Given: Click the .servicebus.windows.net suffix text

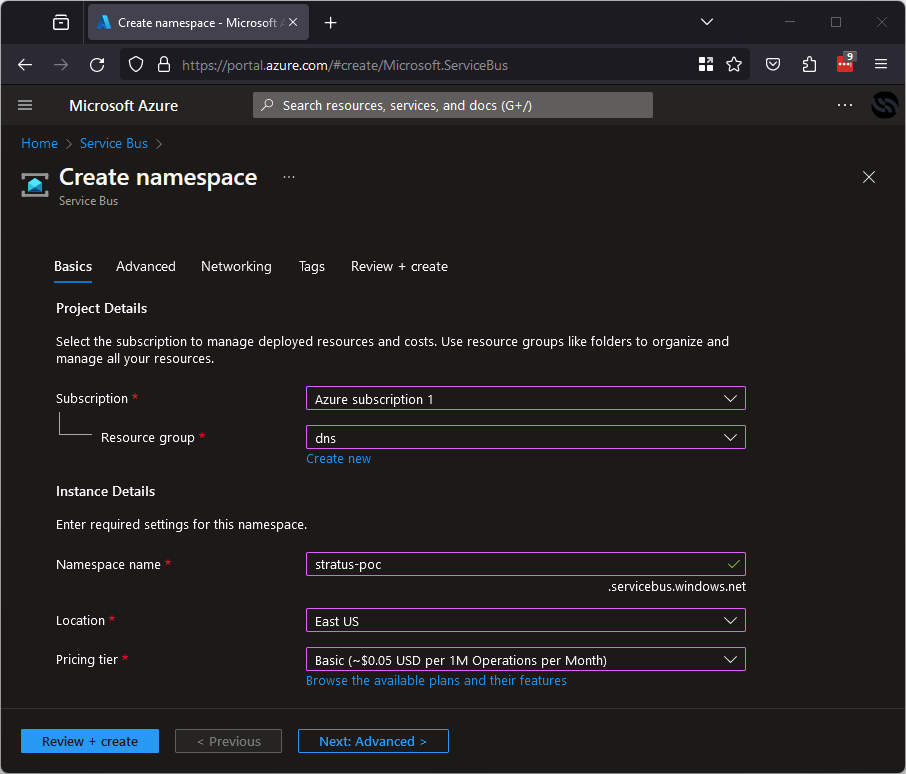Looking at the screenshot, I should [677, 587].
